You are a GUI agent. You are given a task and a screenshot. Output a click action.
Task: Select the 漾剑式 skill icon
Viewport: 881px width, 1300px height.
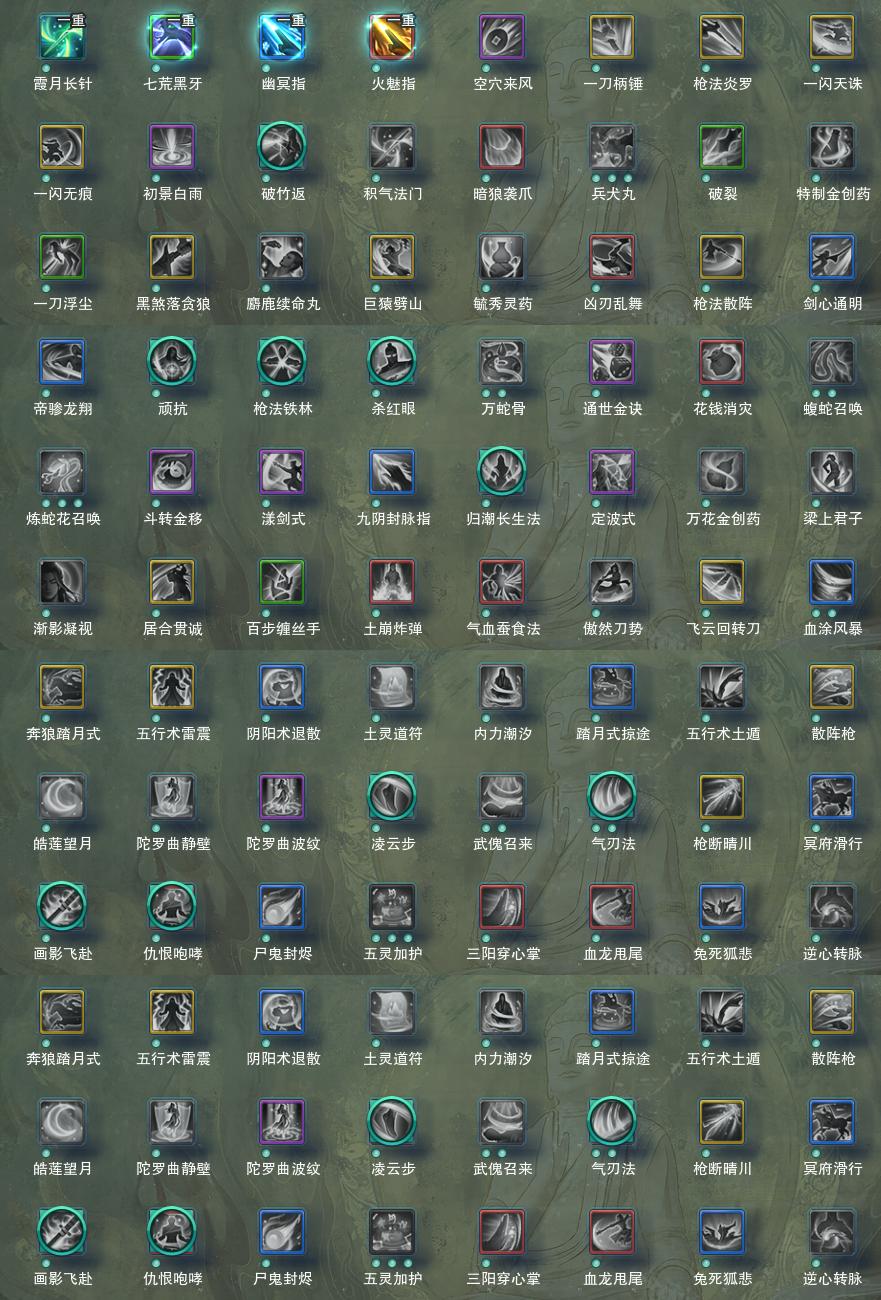(x=282, y=472)
